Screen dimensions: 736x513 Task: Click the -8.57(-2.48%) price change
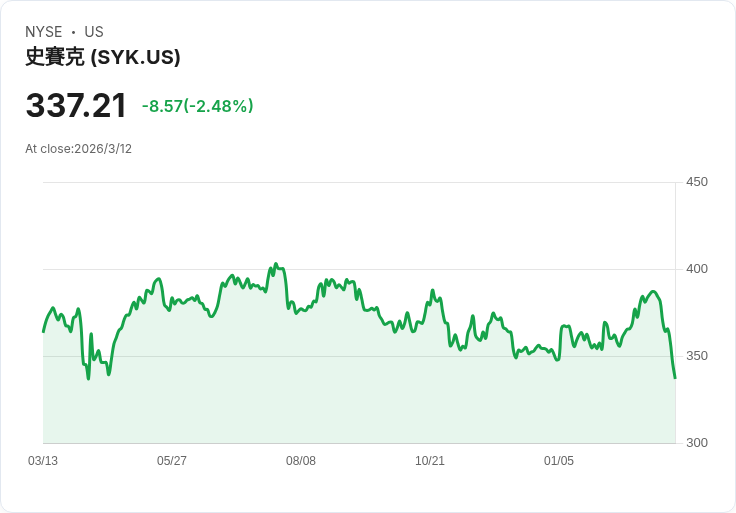197,106
